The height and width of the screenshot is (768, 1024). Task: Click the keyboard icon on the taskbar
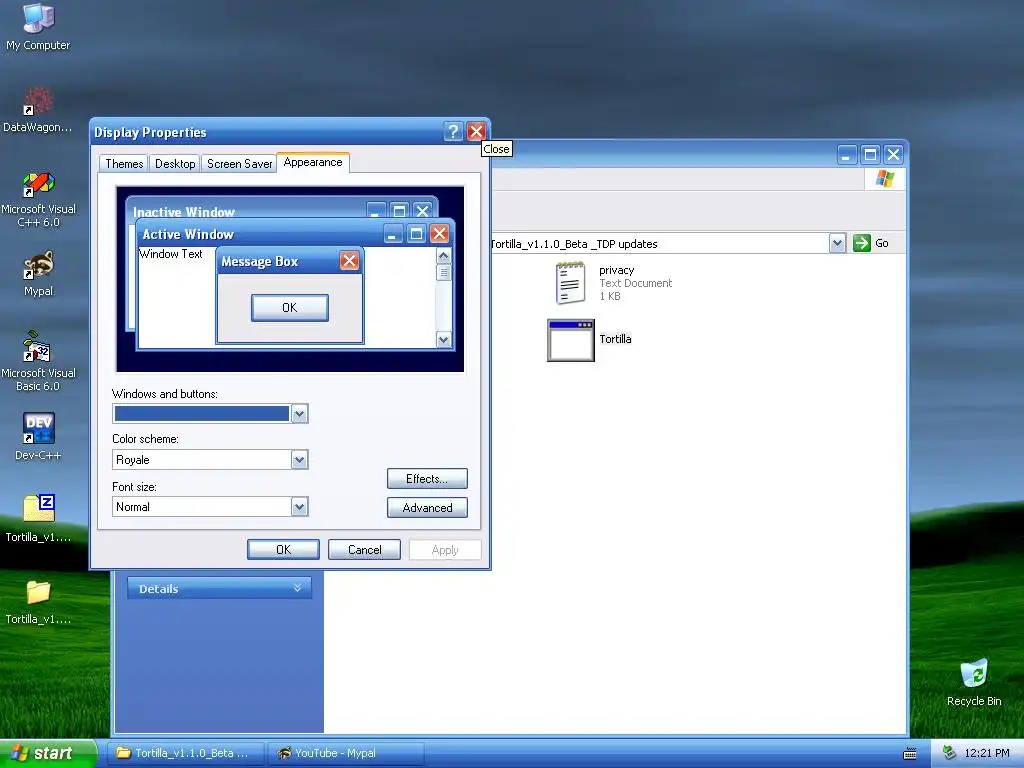pos(910,754)
